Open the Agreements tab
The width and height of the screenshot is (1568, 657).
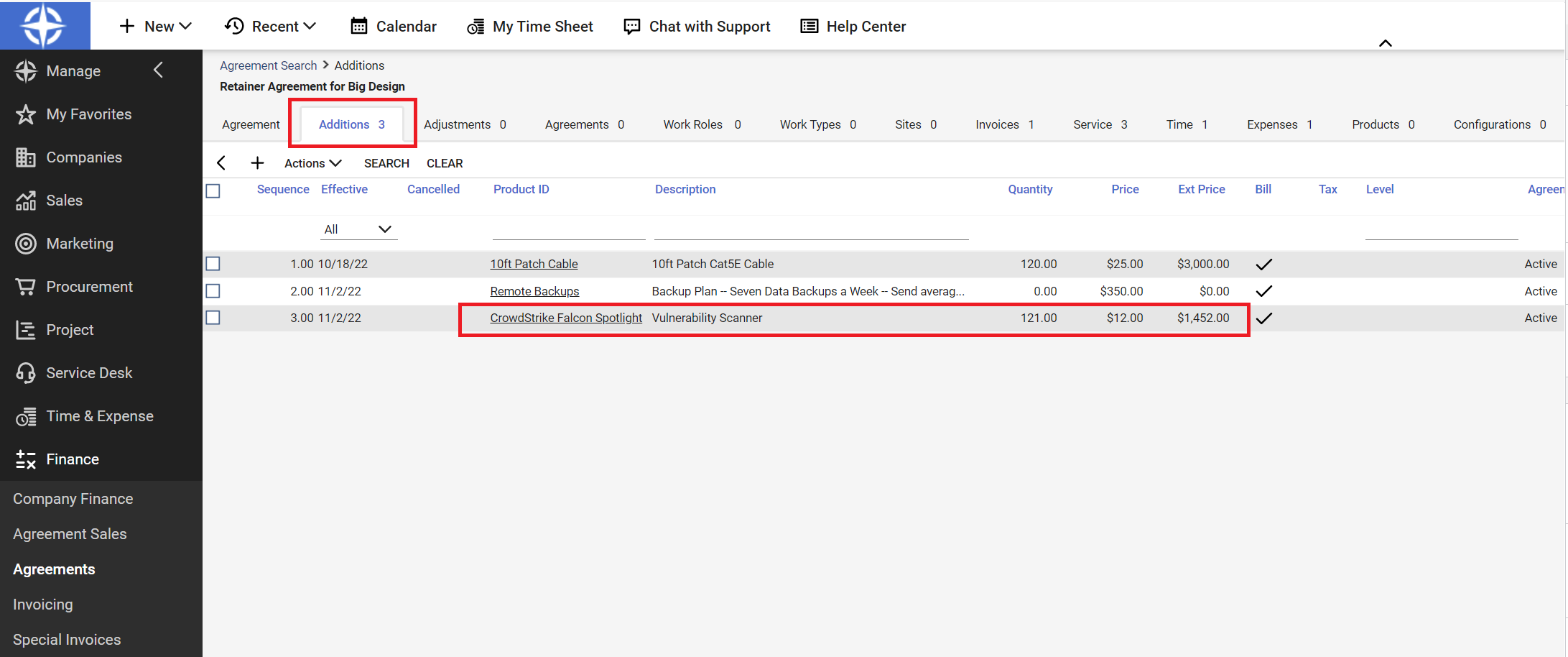tap(585, 124)
